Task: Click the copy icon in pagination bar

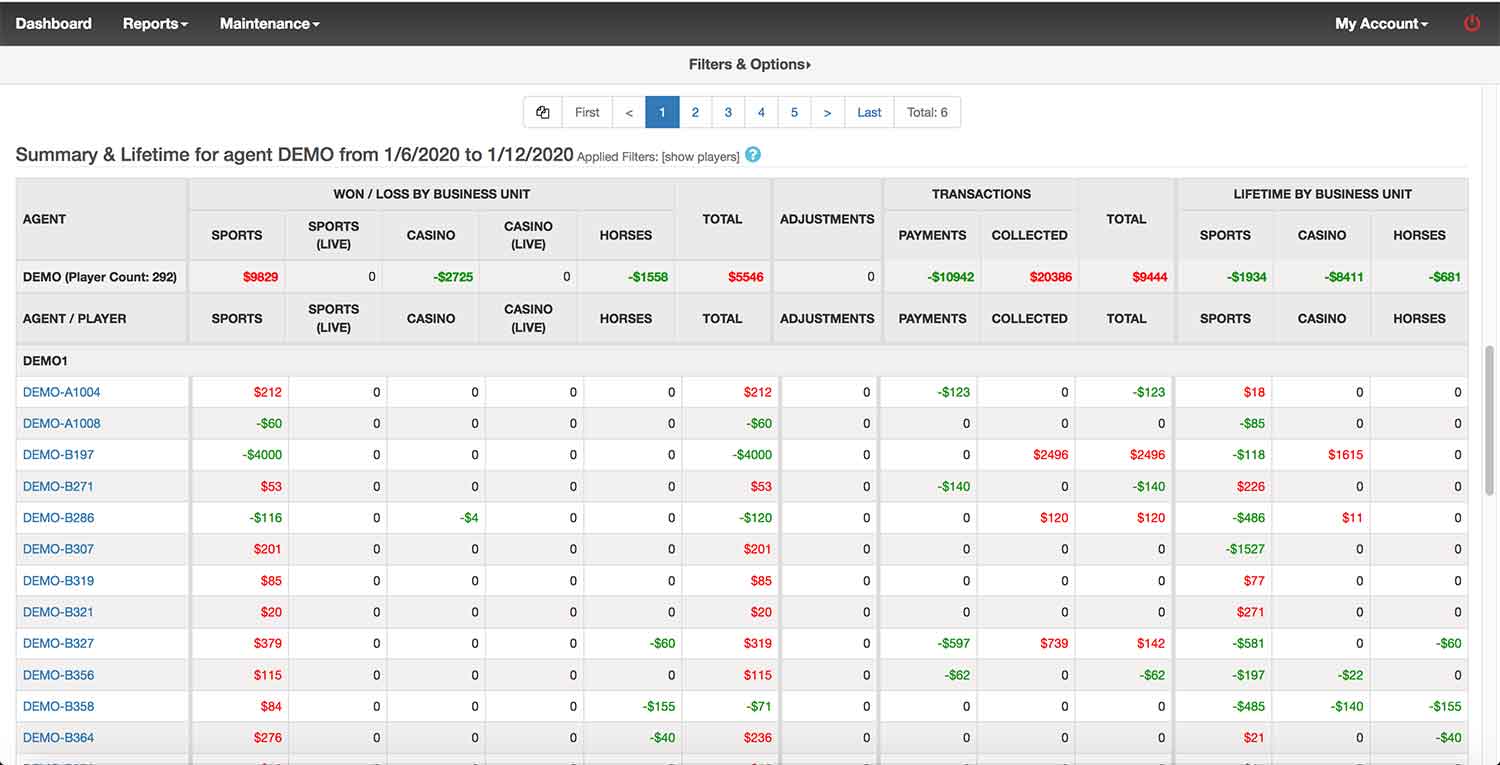Action: click(x=543, y=112)
